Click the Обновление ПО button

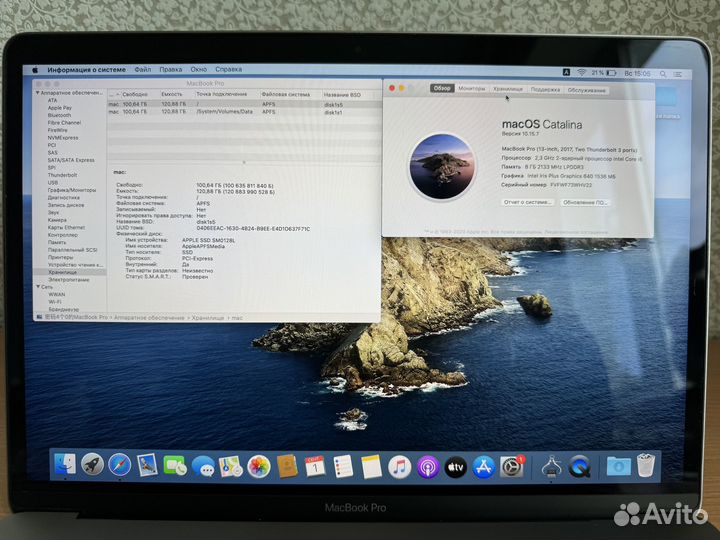(x=585, y=202)
